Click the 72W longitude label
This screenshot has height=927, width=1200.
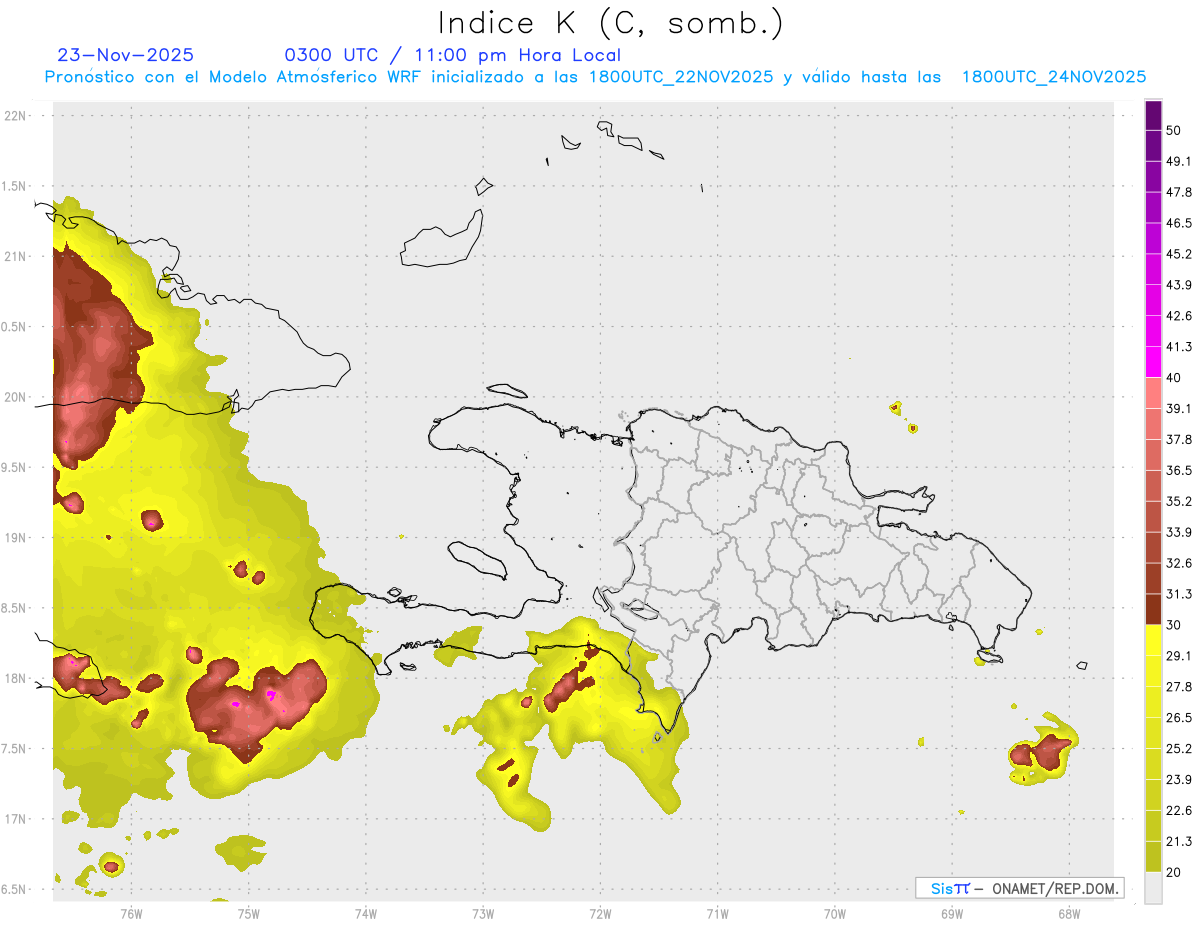(600, 913)
